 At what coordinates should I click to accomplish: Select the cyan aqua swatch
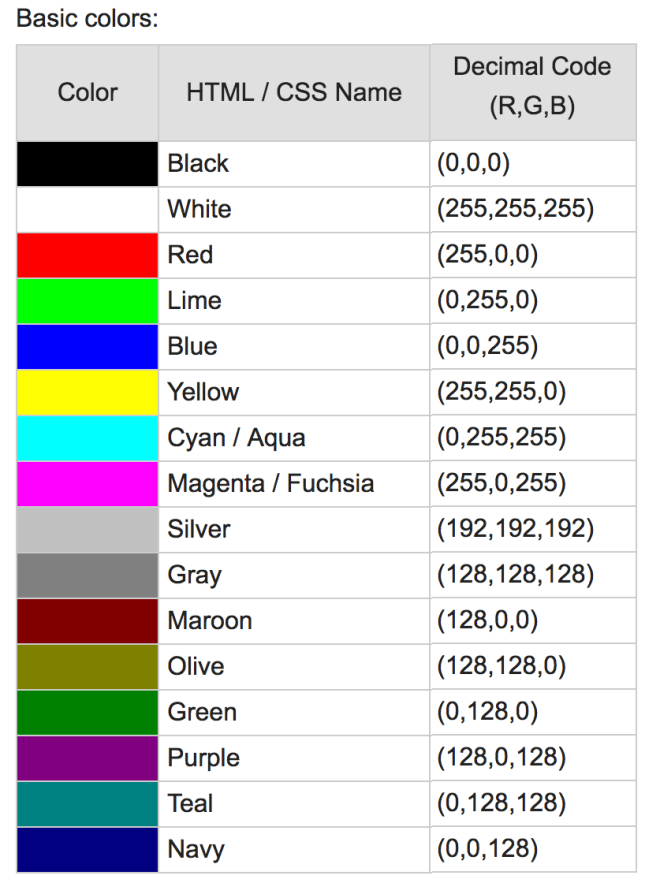tap(88, 438)
